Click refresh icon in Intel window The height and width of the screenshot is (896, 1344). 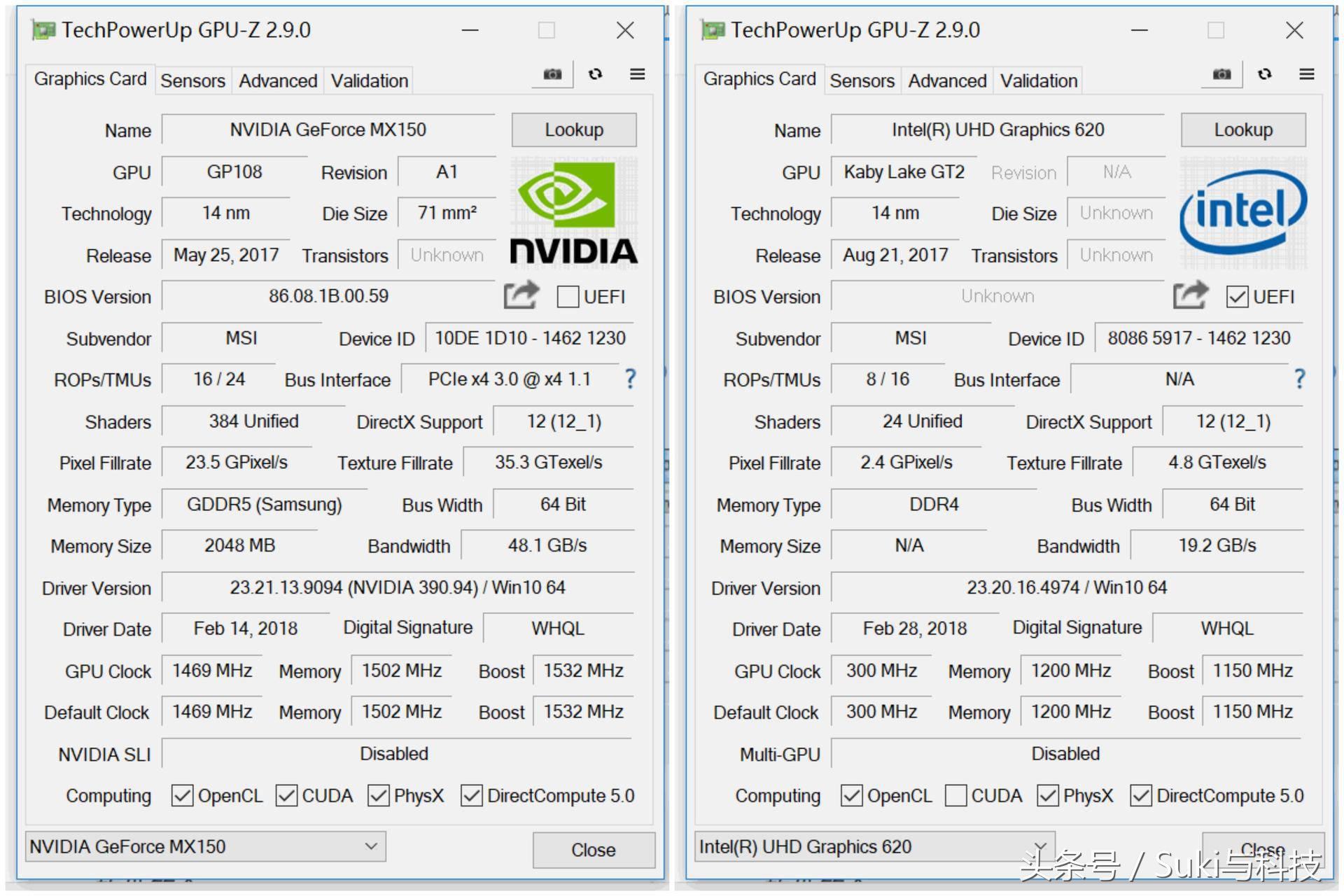(x=1265, y=74)
